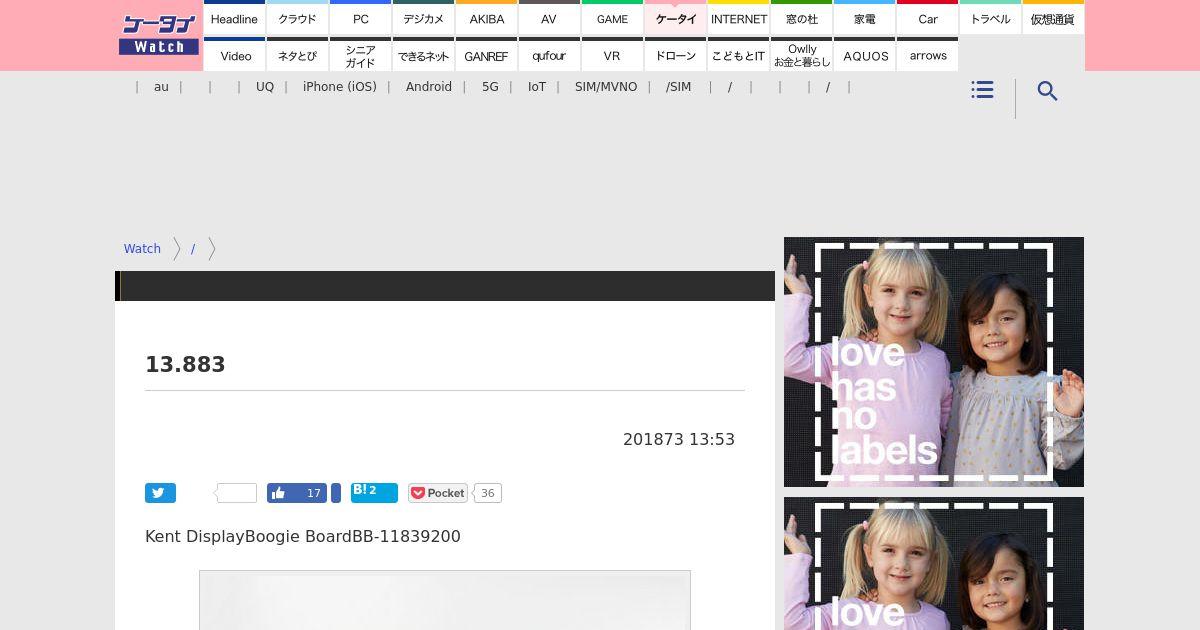Click the Twitter share count box

237,493
